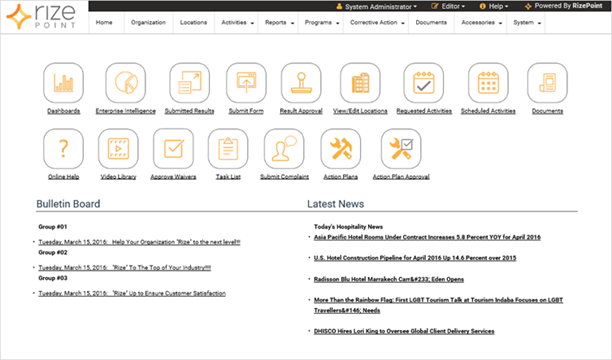
Task: Expand the System menu
Action: coord(527,23)
